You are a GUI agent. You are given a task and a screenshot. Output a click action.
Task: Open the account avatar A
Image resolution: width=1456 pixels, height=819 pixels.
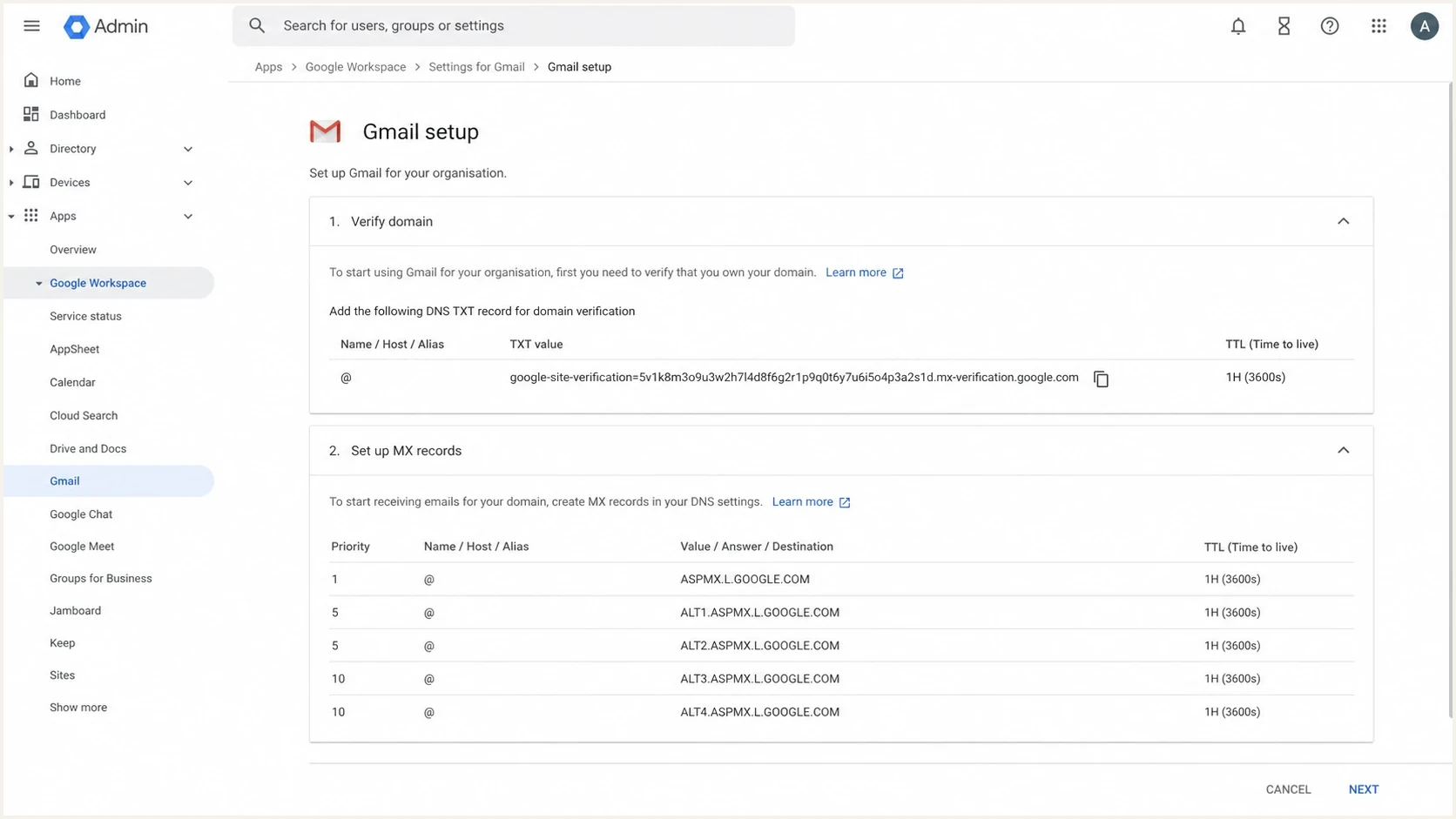(1425, 26)
